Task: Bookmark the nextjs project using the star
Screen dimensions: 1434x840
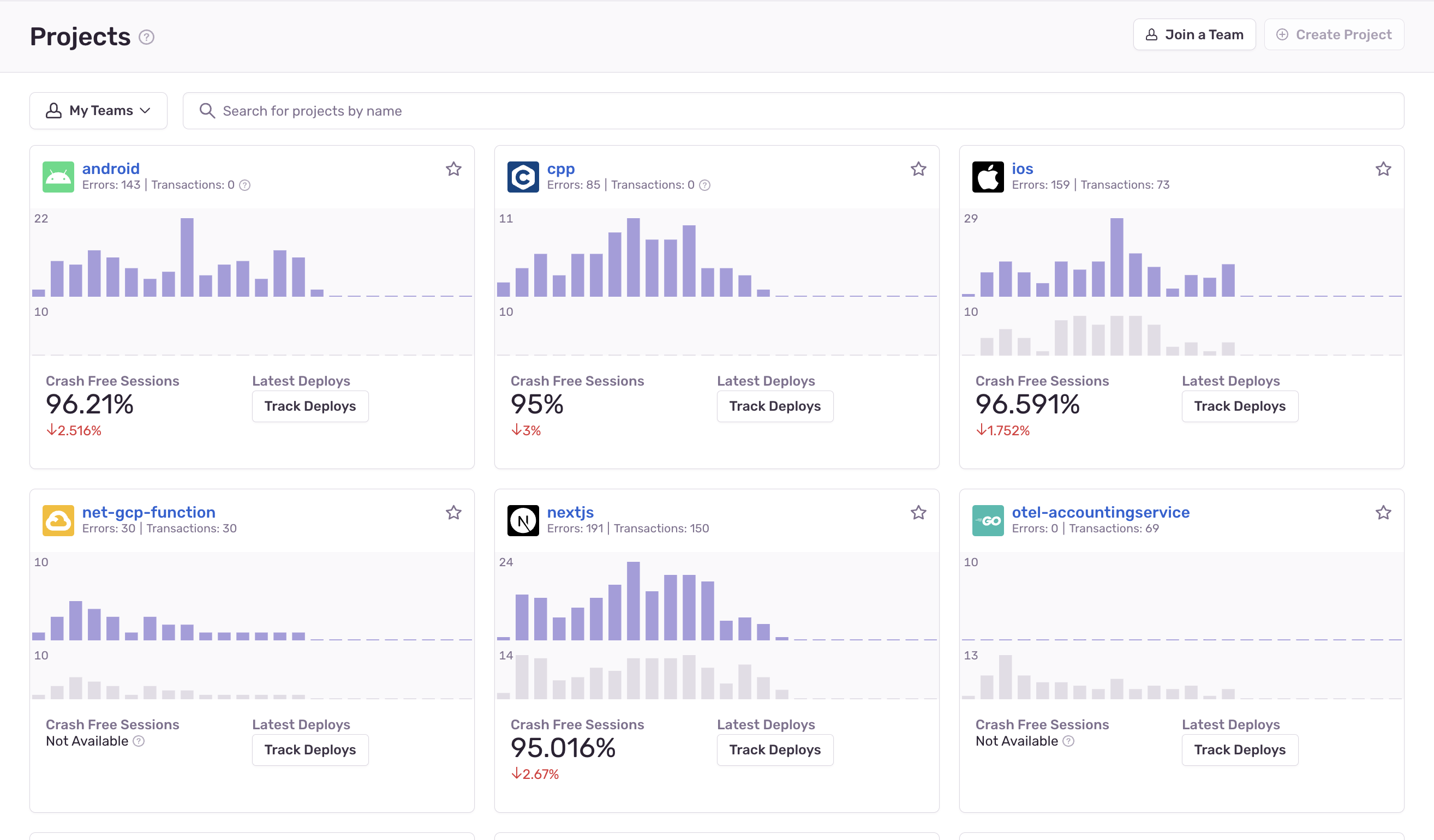Action: (x=918, y=512)
